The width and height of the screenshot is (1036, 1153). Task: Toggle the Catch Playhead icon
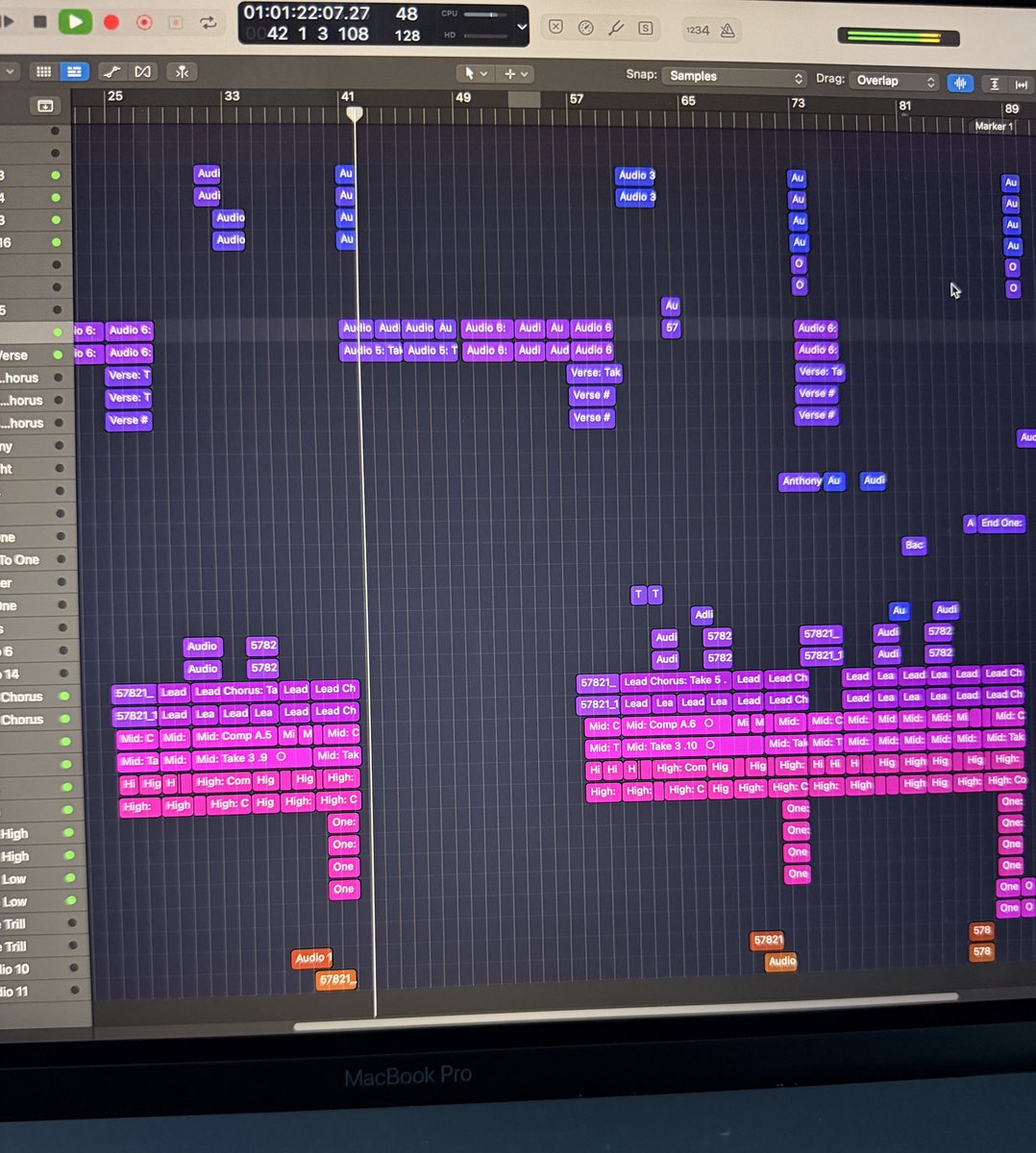pos(182,72)
